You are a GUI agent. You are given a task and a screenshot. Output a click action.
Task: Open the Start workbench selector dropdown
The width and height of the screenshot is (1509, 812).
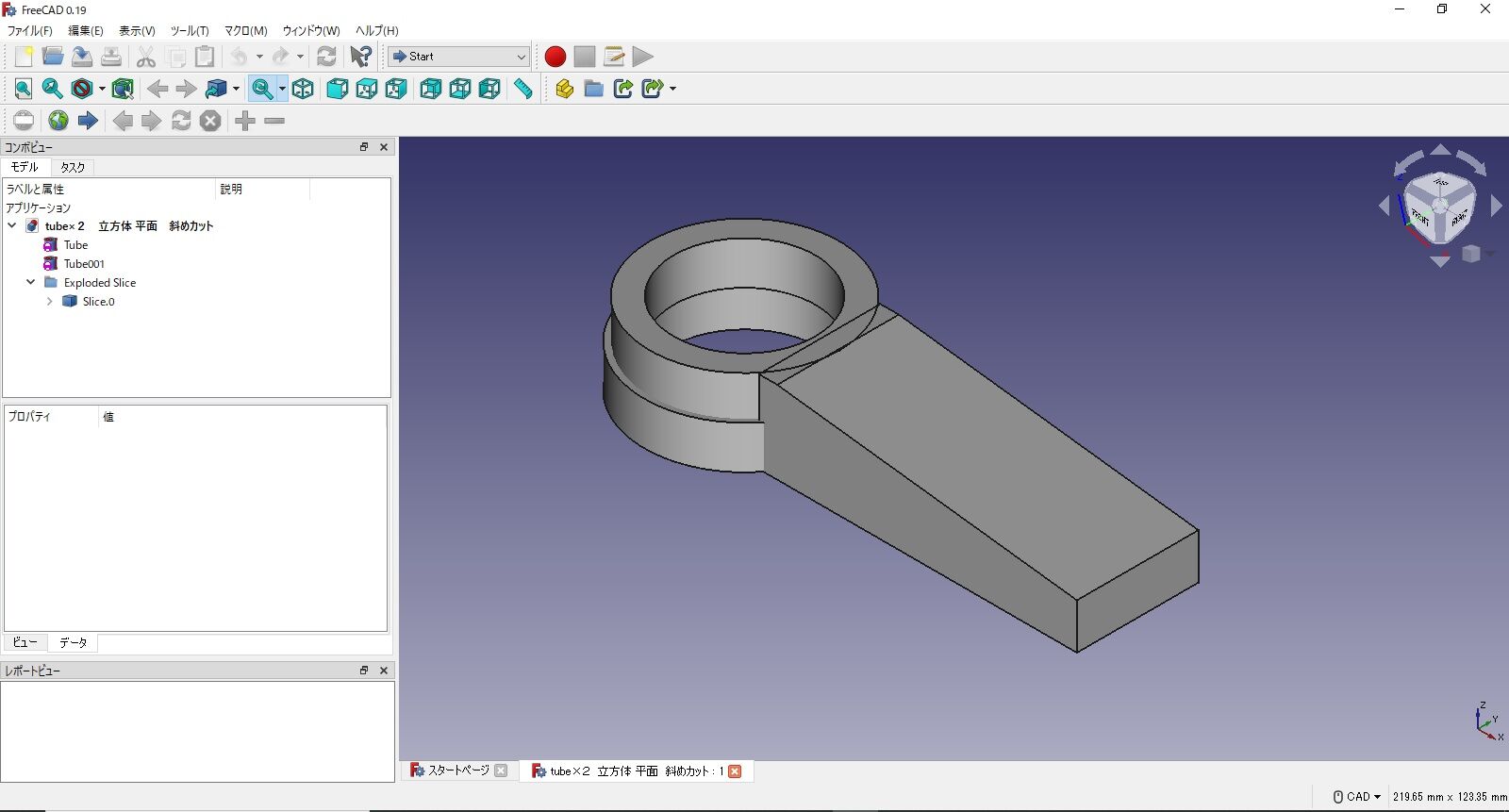click(458, 57)
